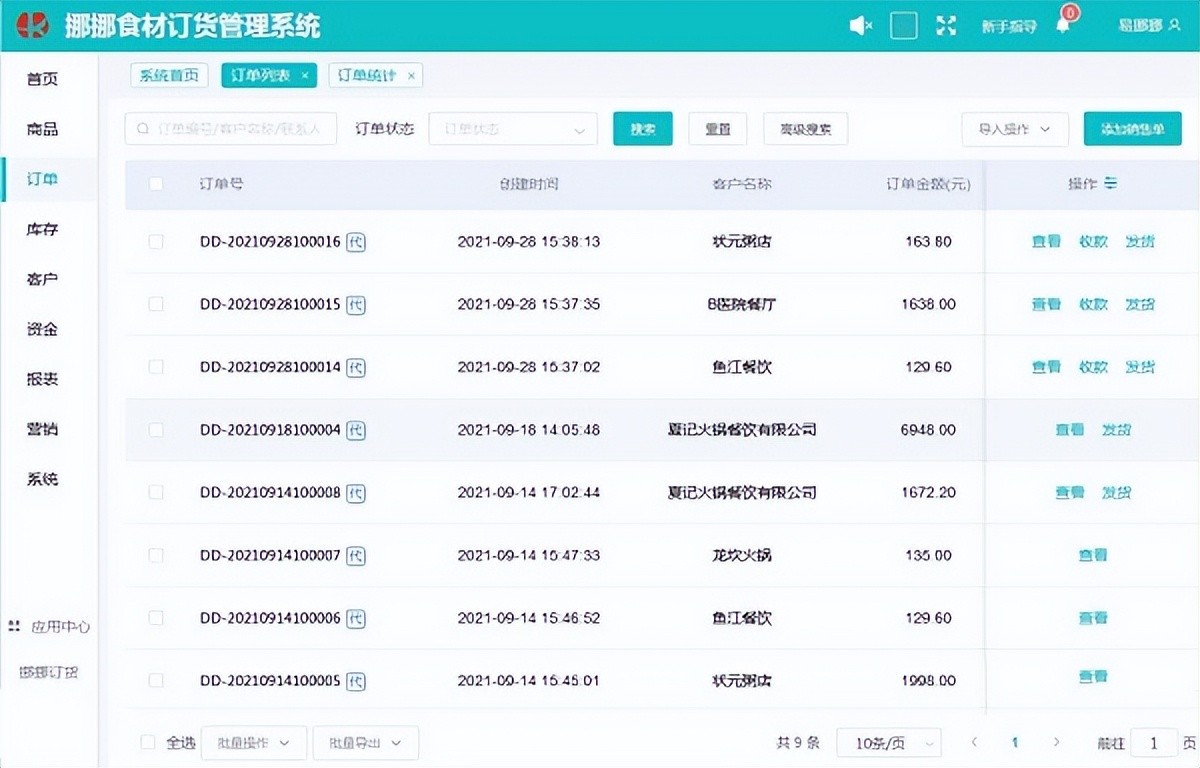The height and width of the screenshot is (768, 1200).
Task: Tick the select-all checkbox in the table header
Action: click(x=156, y=184)
